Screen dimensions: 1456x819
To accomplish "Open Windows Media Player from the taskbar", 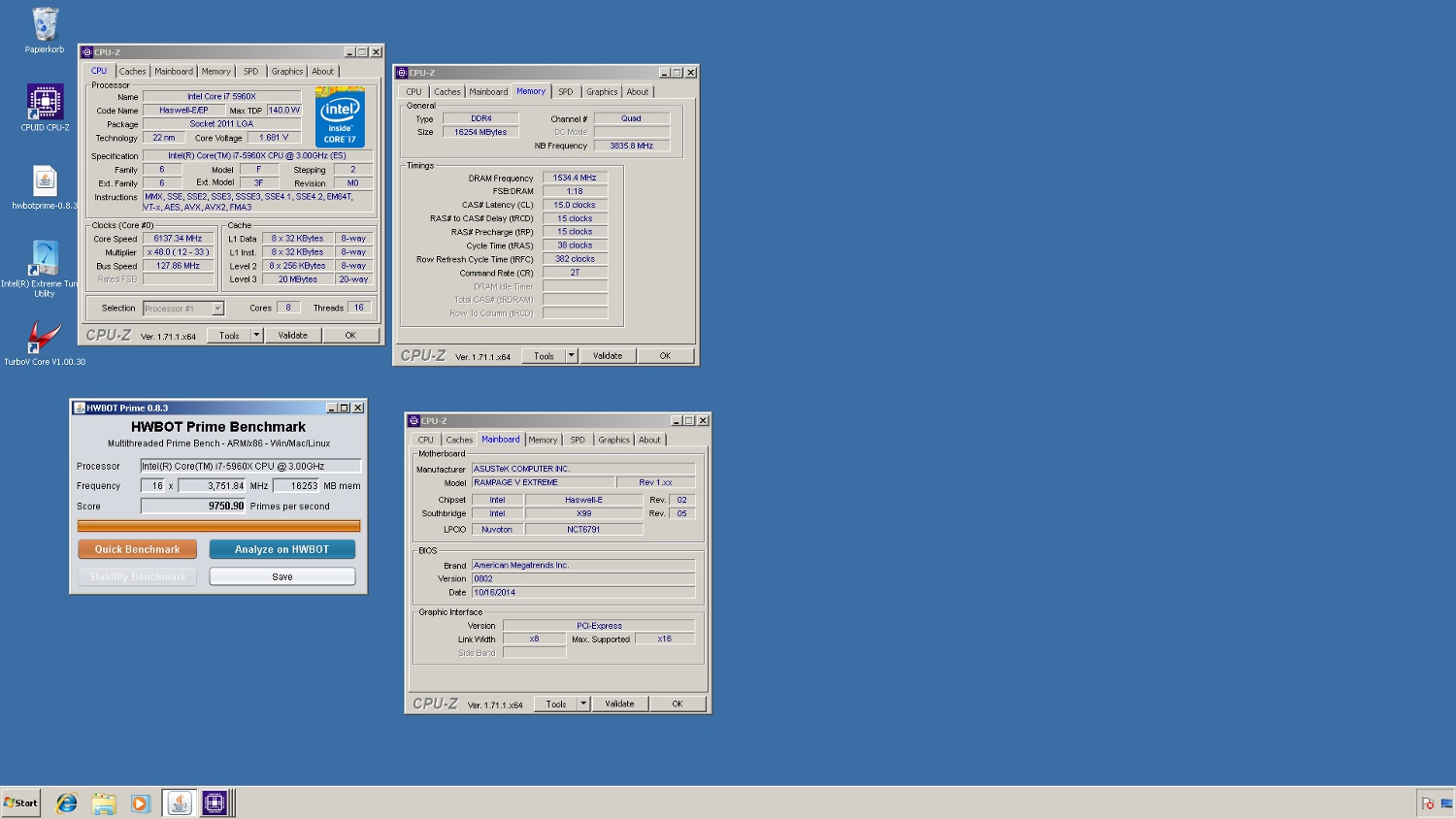I will pos(141,803).
